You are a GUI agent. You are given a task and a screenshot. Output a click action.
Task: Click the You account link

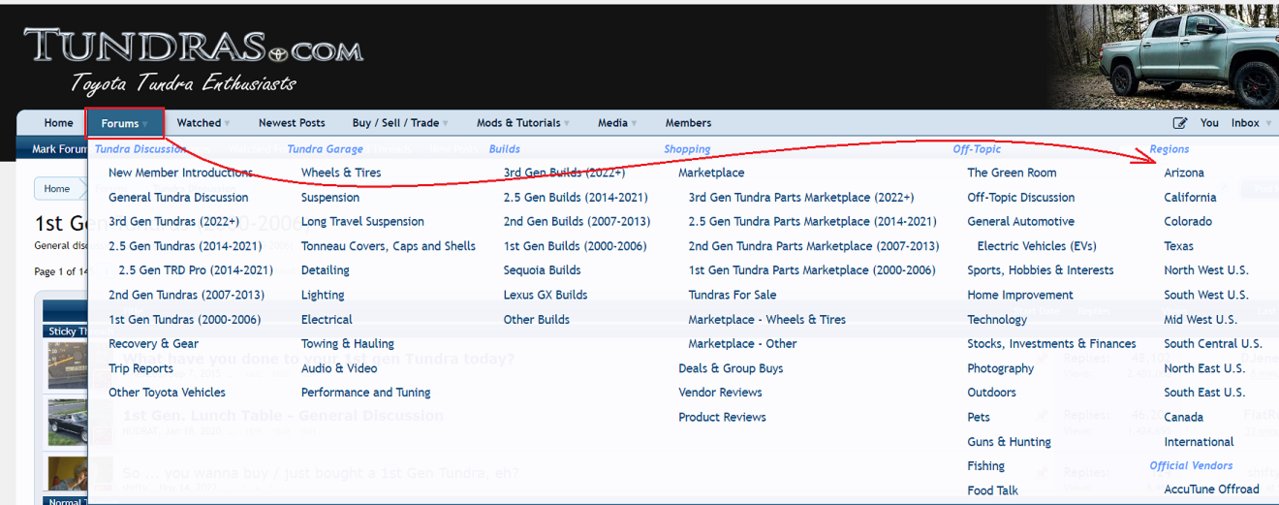[1210, 123]
